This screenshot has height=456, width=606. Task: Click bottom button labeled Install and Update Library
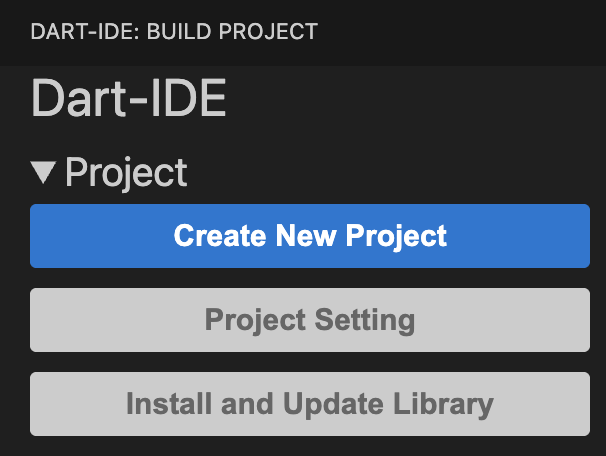pos(310,404)
